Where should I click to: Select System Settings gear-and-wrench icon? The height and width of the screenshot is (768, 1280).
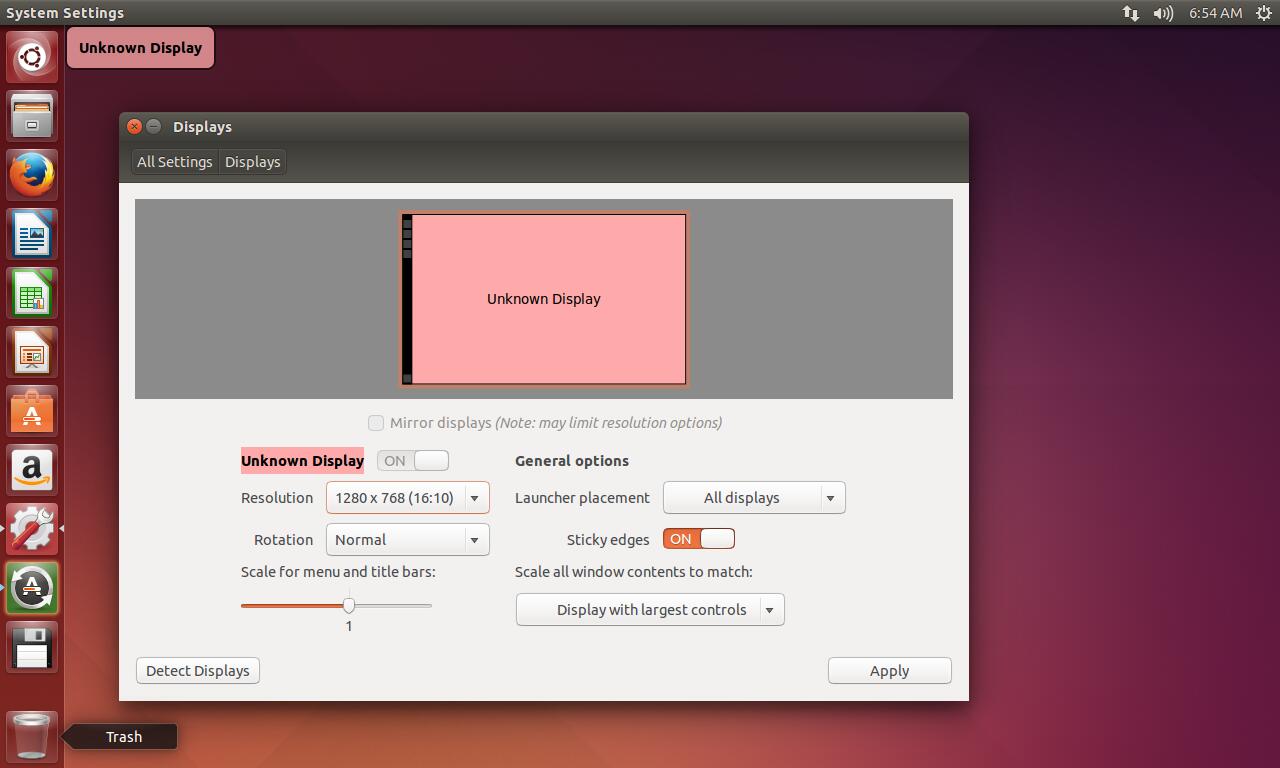click(32, 529)
